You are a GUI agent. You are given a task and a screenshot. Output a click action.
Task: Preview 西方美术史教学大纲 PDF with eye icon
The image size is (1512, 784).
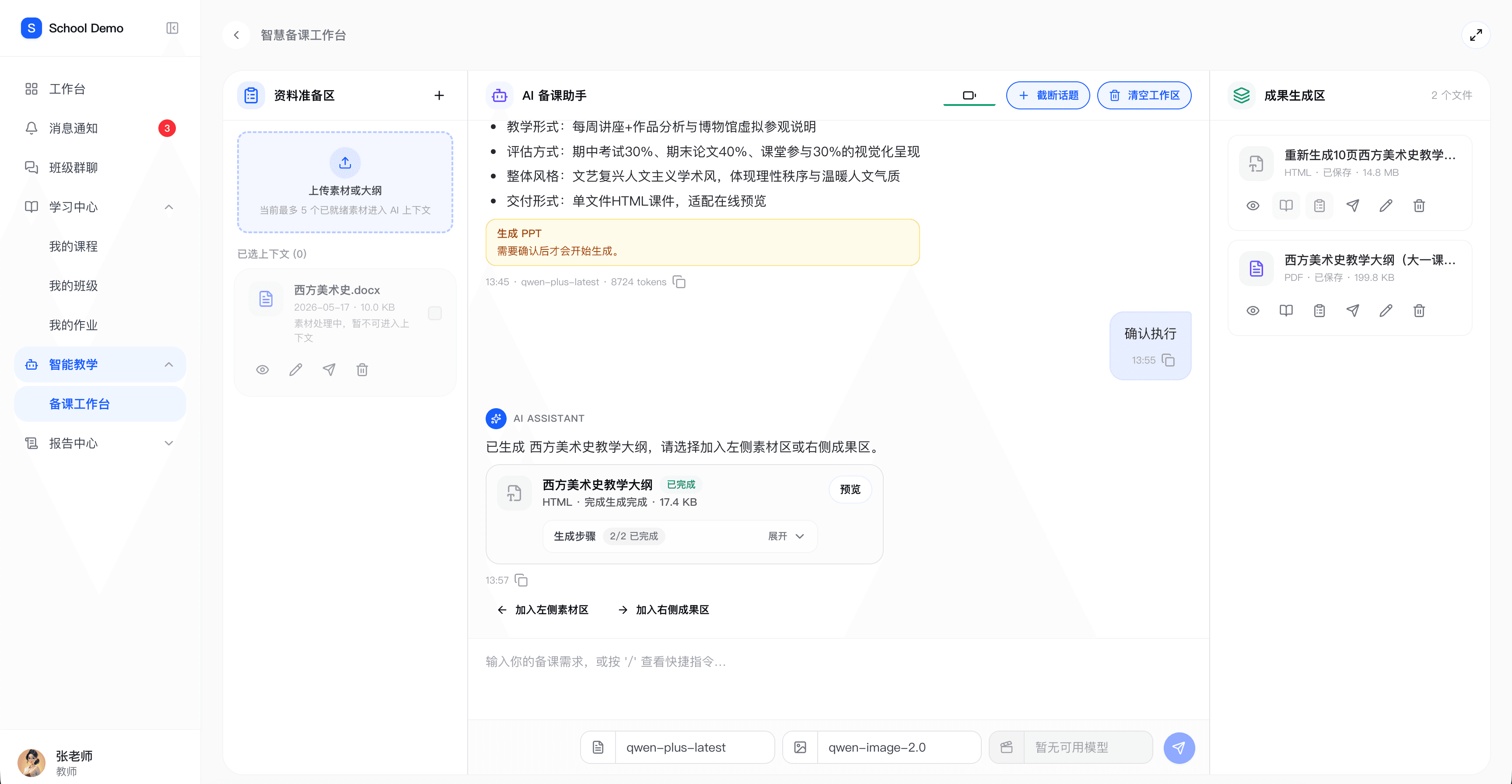point(1253,311)
